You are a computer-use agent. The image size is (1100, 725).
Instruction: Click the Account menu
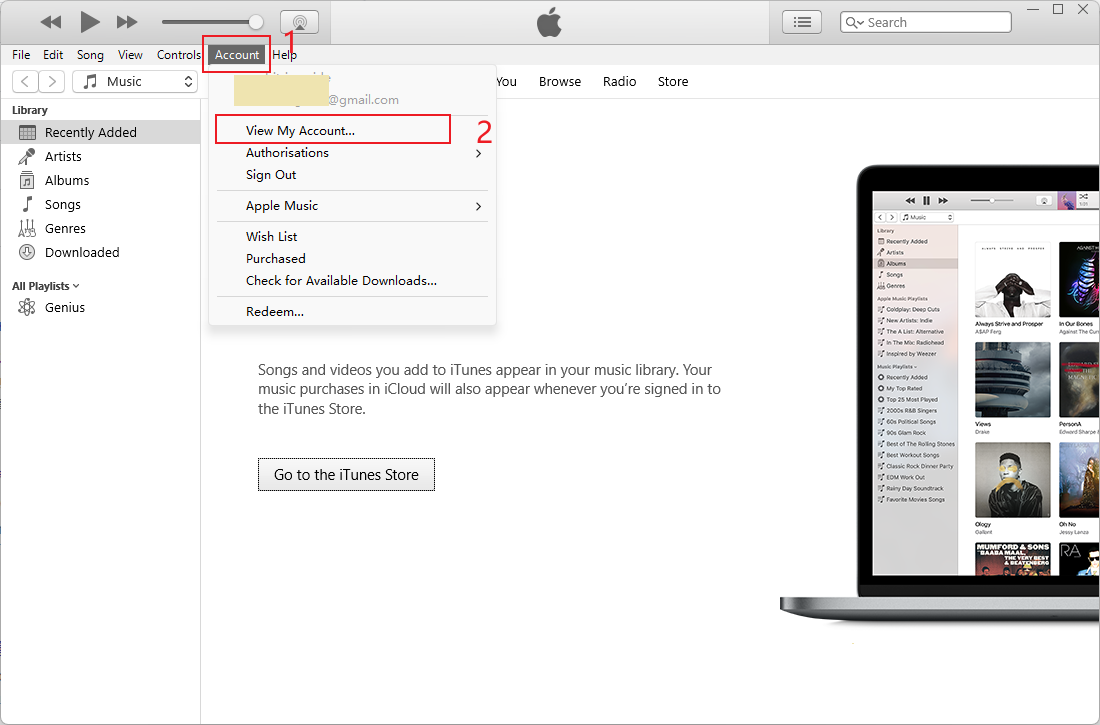click(x=236, y=55)
